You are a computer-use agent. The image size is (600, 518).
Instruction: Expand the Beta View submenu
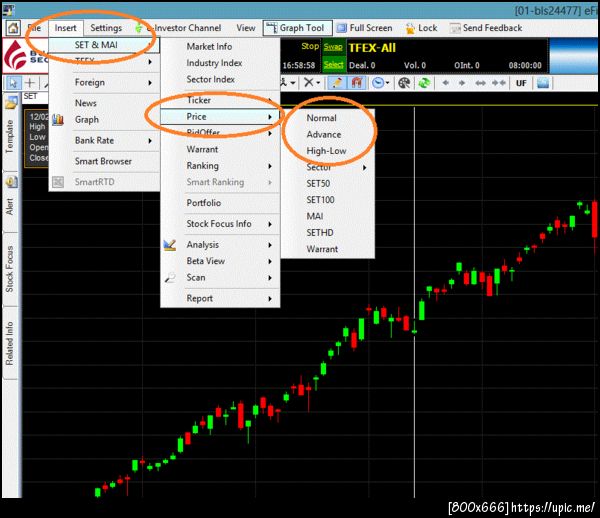(220, 261)
